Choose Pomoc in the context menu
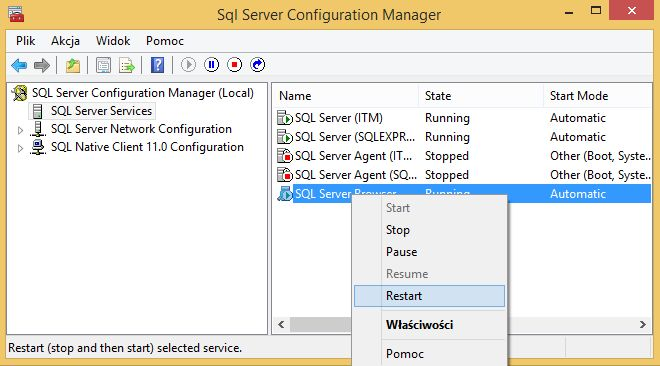 429,354
